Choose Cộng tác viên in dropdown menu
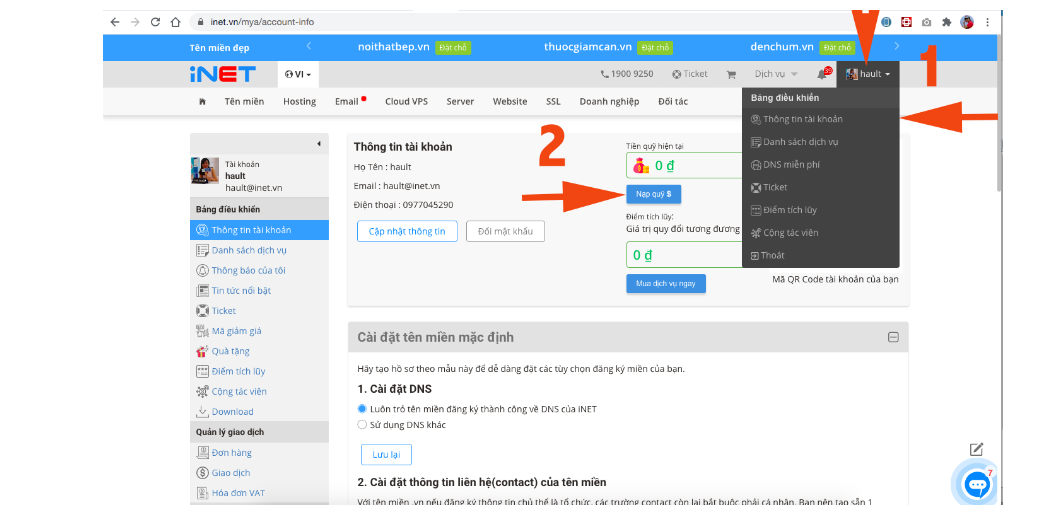 pos(821,233)
